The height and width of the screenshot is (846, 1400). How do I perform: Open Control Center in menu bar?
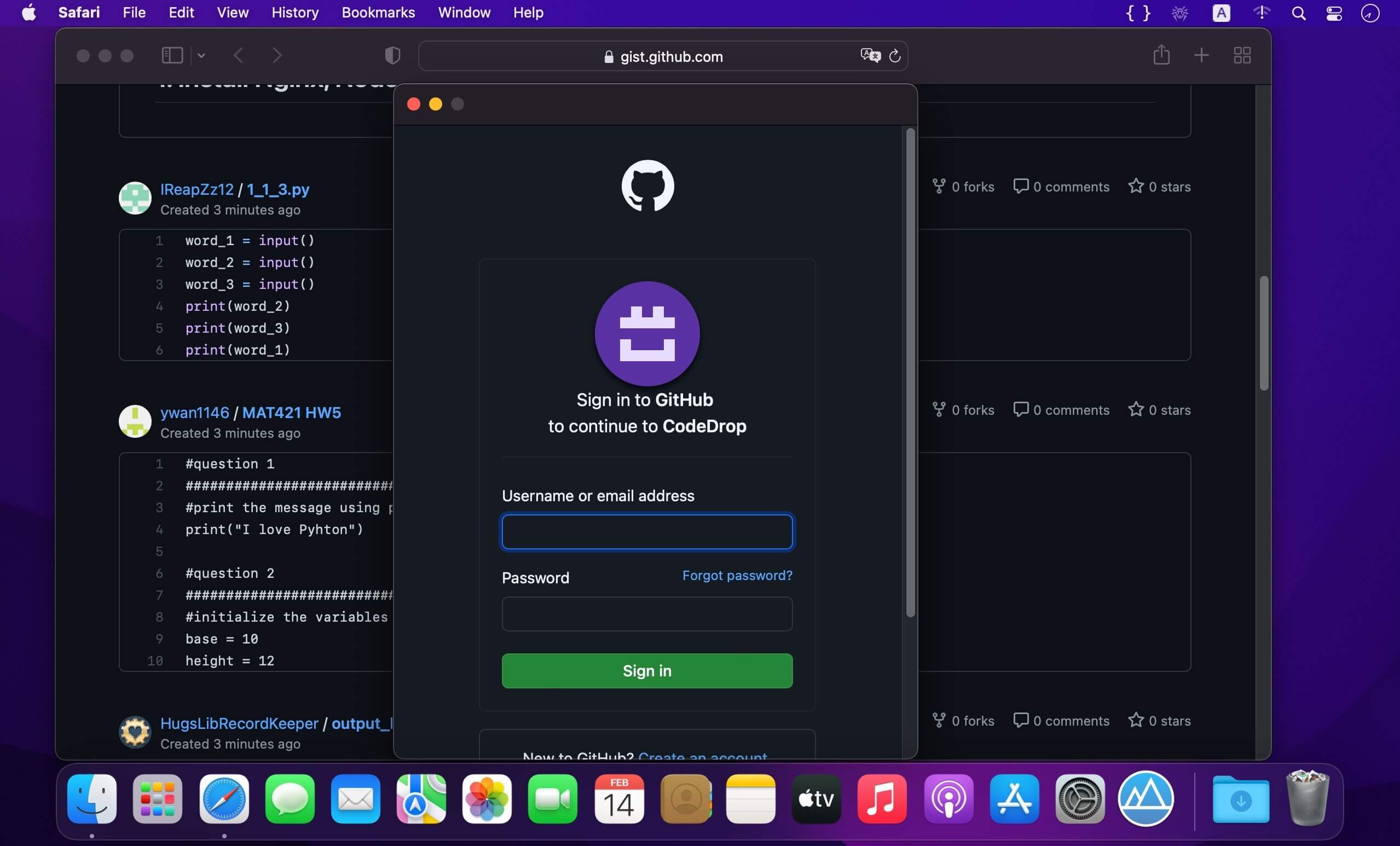[1334, 13]
